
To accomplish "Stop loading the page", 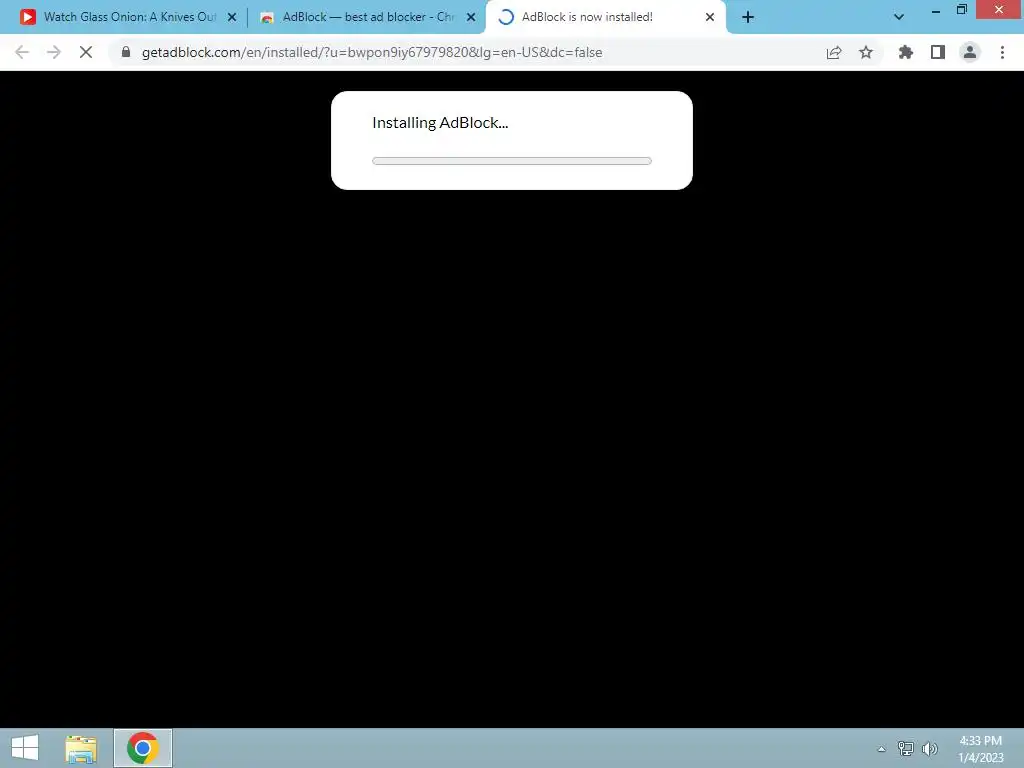I will click(x=86, y=52).
